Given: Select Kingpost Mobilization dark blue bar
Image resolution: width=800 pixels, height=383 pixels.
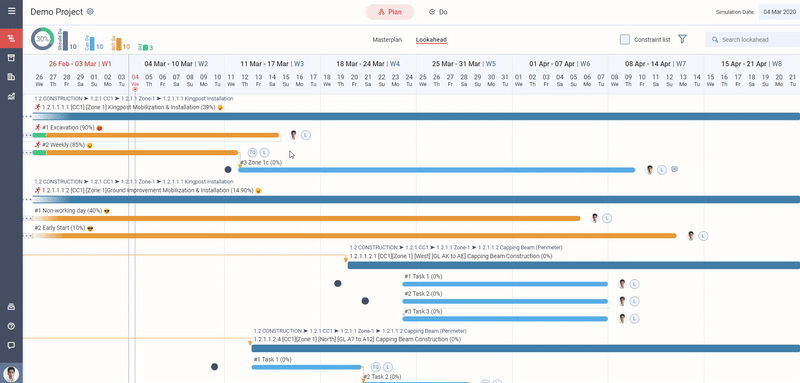Looking at the screenshot, I should point(416,116).
